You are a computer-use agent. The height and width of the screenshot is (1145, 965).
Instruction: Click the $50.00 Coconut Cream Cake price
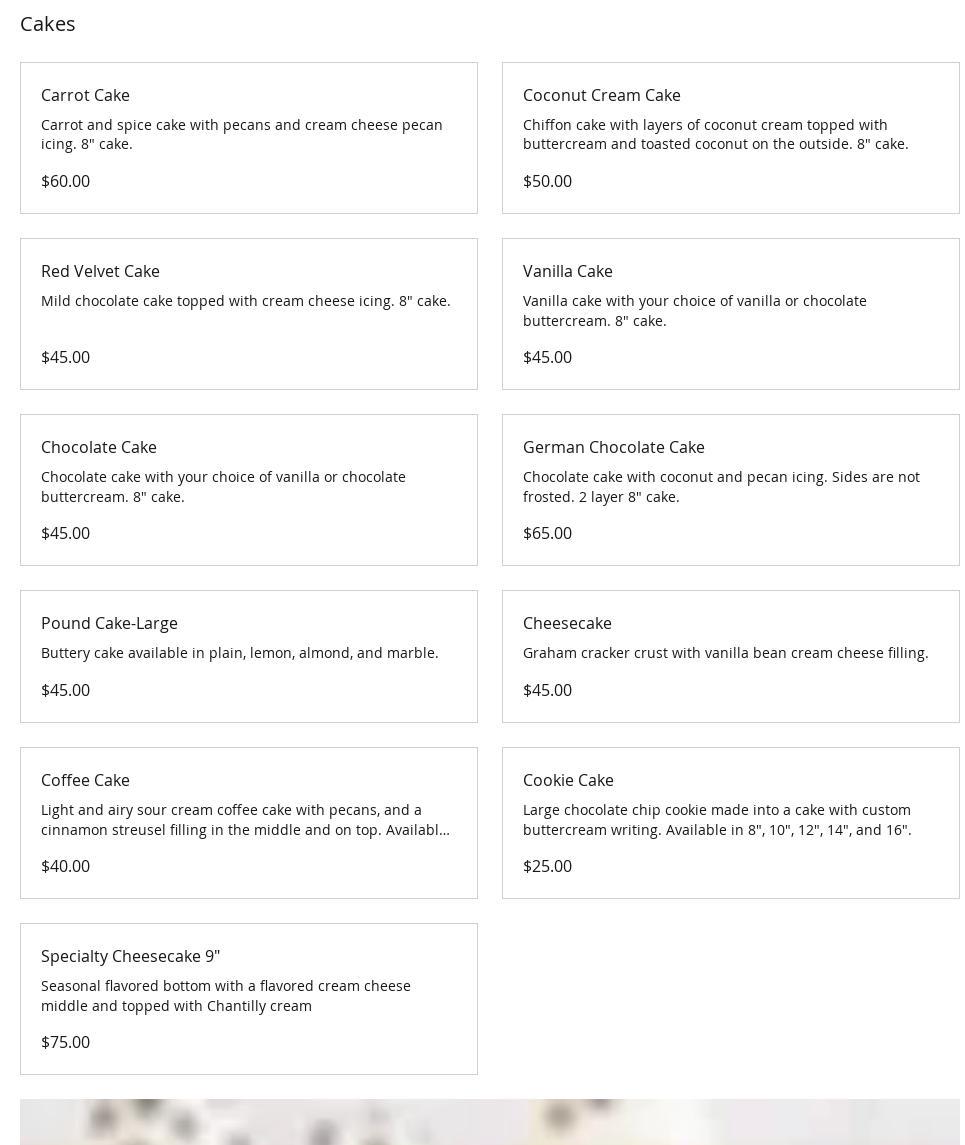pyautogui.click(x=547, y=181)
